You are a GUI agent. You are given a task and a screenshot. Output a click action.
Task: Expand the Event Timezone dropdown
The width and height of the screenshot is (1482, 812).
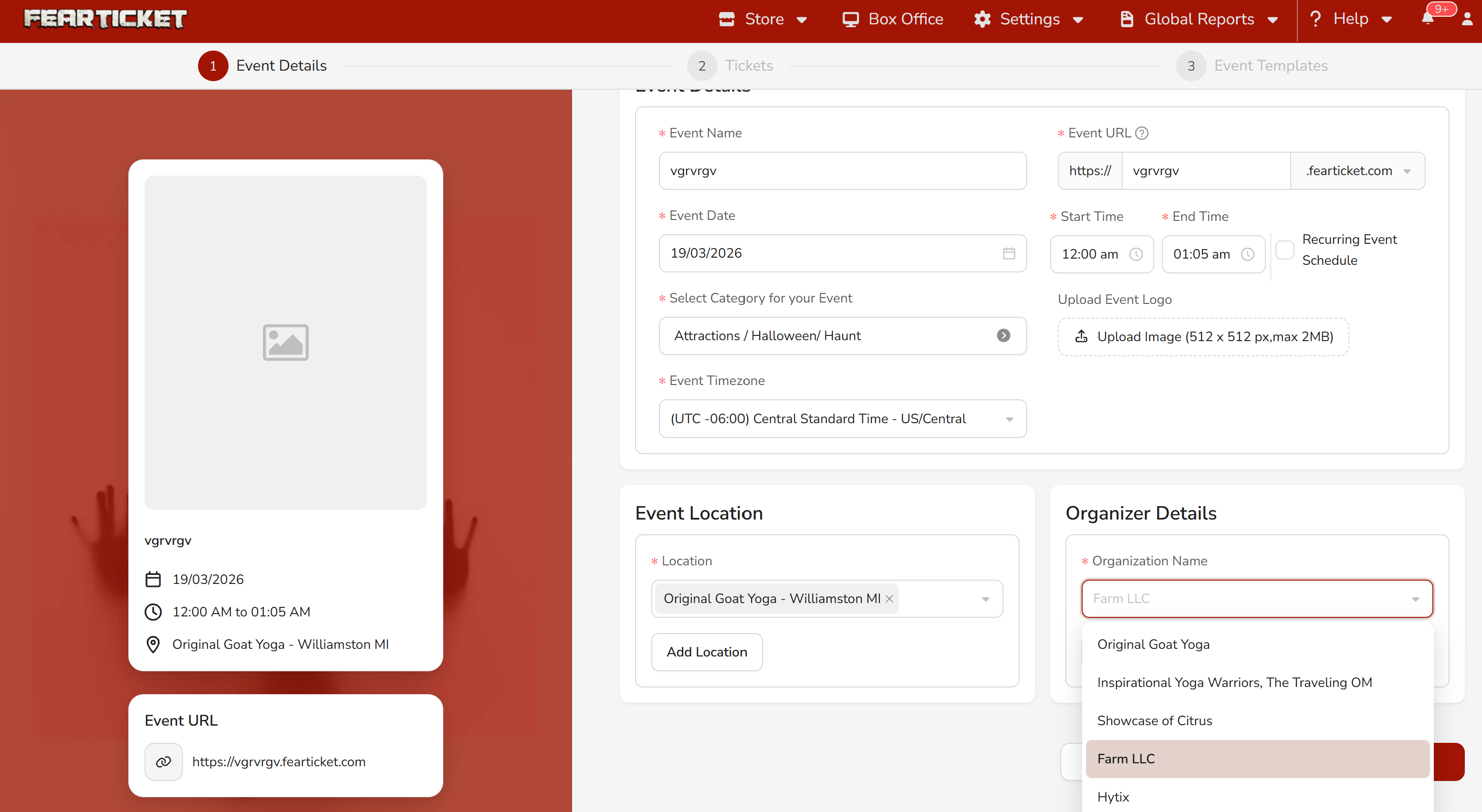coord(1009,419)
